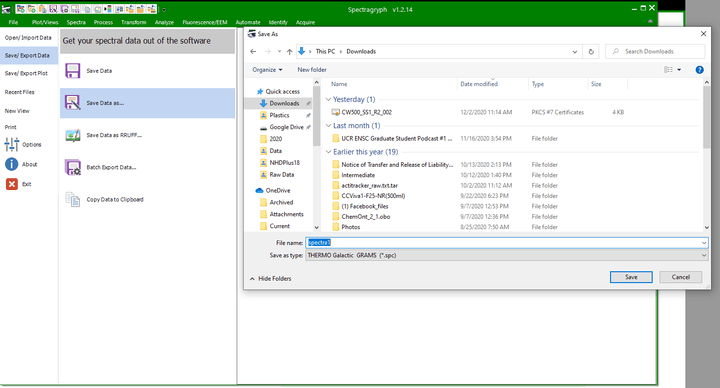
Task: Click the Save Data as... icon
Action: (x=73, y=103)
